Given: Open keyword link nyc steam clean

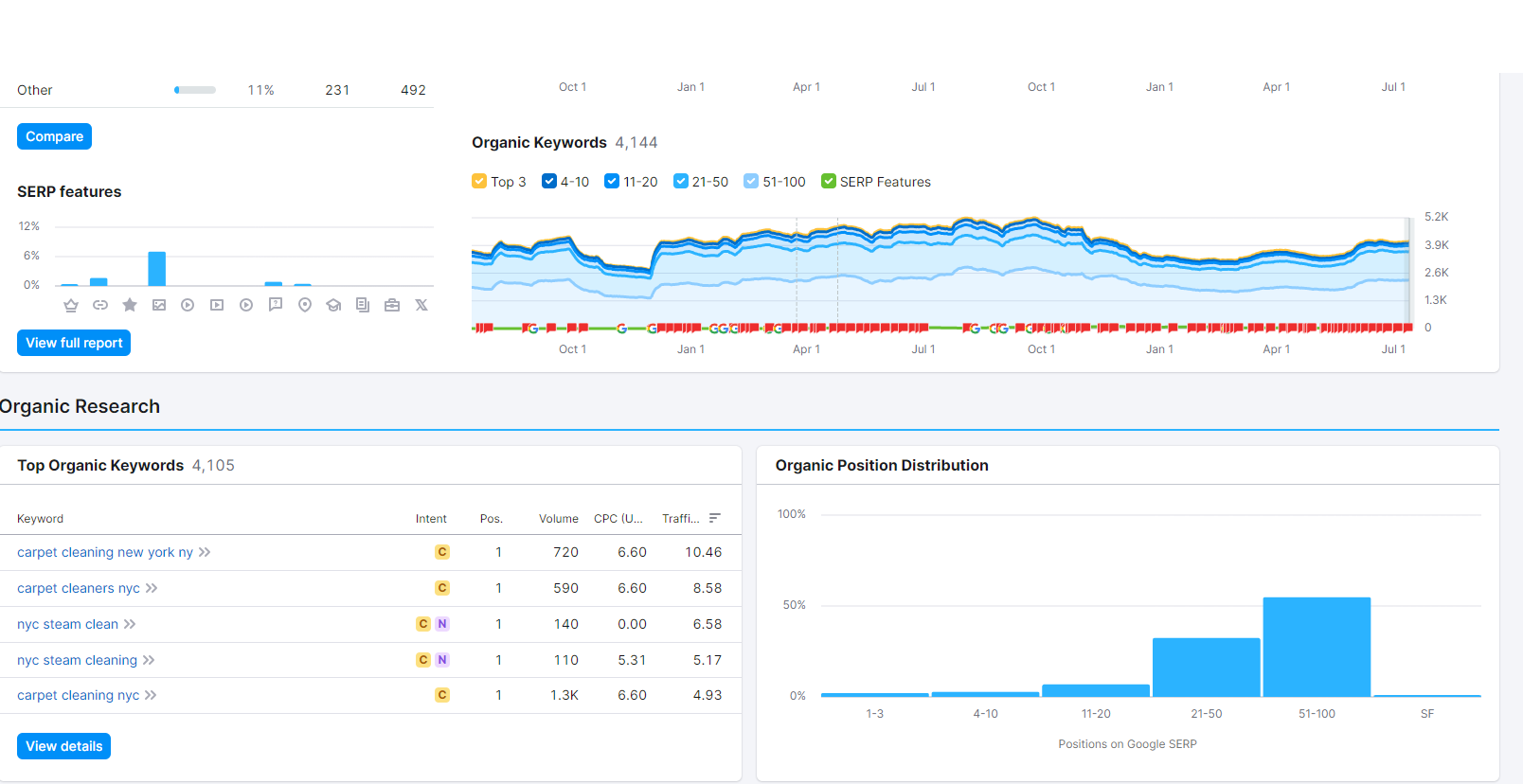Looking at the screenshot, I should (x=67, y=624).
